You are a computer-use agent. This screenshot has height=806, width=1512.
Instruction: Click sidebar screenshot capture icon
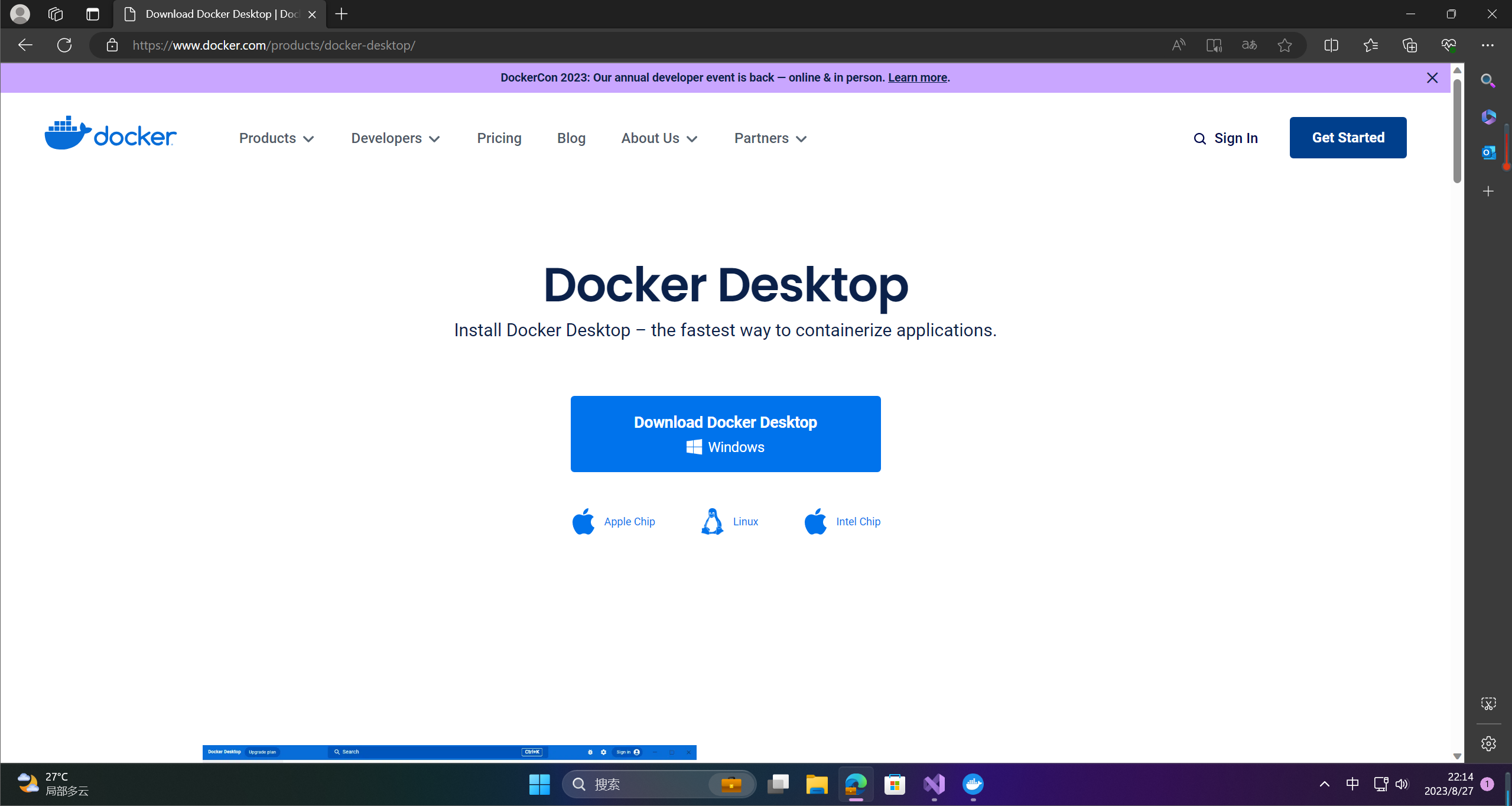pos(1488,704)
